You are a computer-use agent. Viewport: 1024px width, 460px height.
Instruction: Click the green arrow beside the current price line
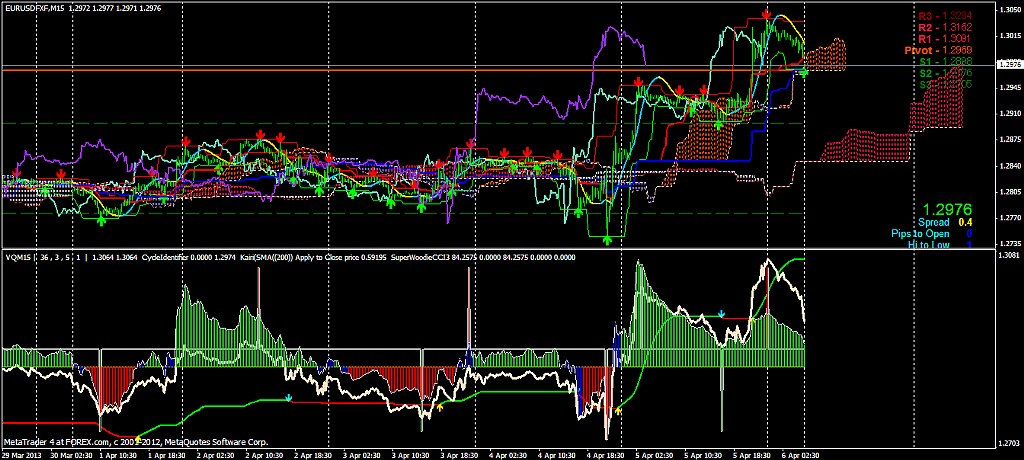tap(804, 72)
